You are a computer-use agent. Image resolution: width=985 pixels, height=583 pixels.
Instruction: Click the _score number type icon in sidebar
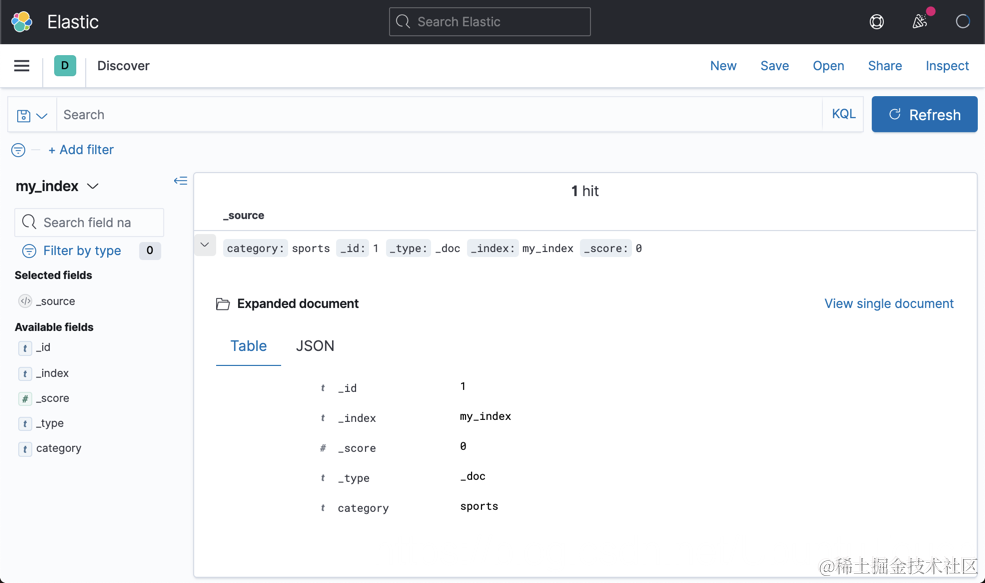point(24,399)
